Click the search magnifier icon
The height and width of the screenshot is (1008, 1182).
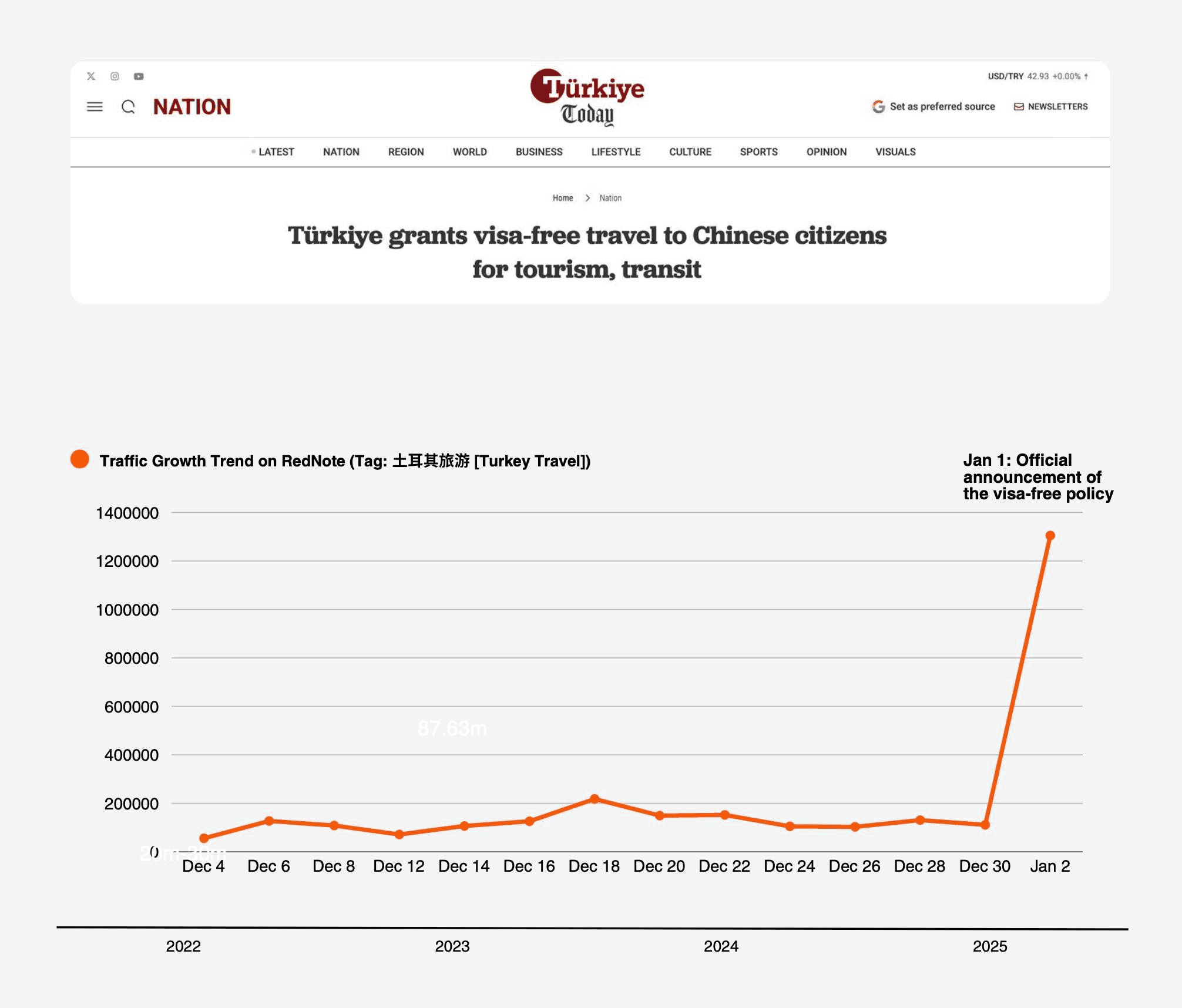point(128,107)
